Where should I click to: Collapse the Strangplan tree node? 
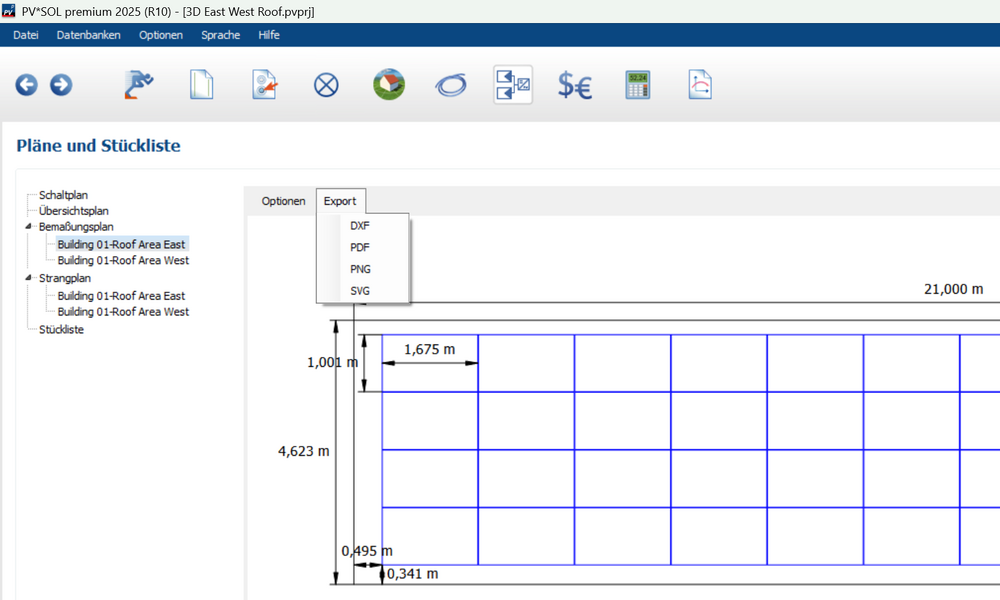tap(29, 279)
